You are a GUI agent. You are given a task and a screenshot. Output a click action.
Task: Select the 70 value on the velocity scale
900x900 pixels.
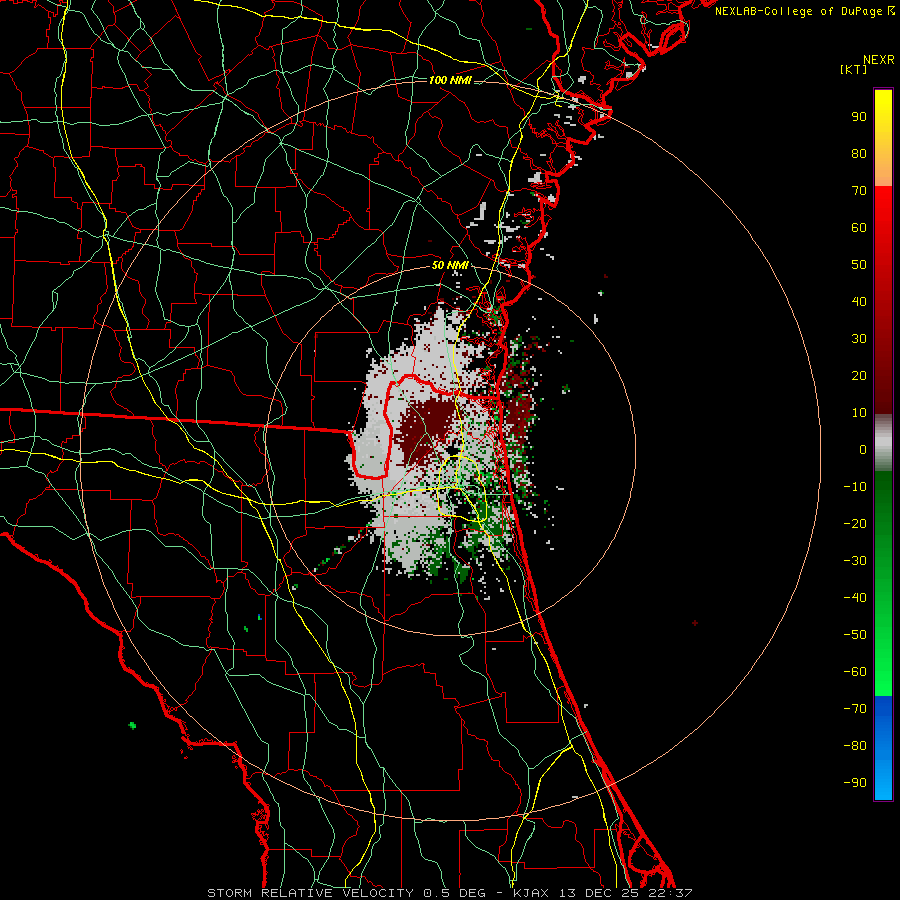coord(859,191)
